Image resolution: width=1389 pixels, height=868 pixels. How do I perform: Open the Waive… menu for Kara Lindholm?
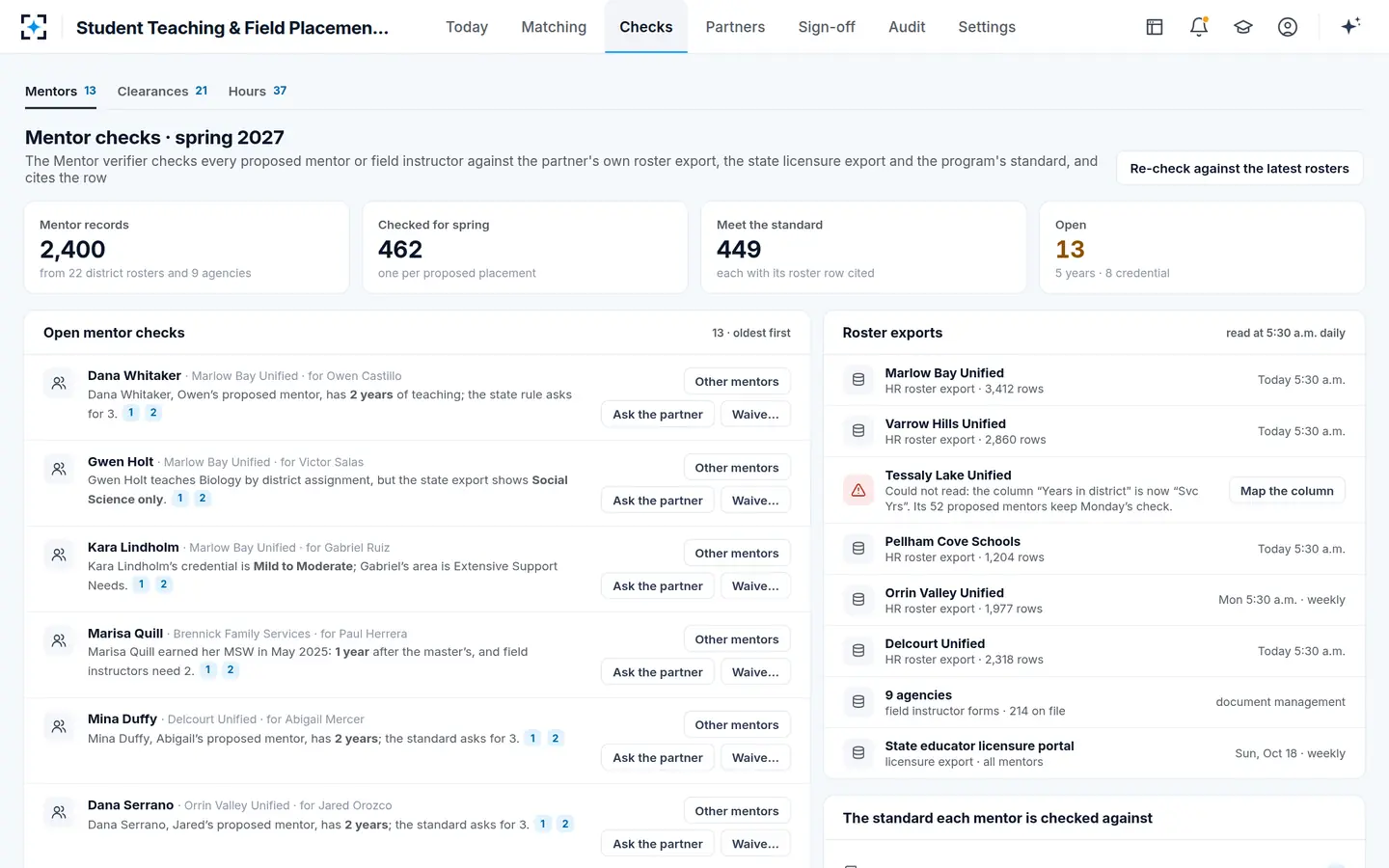[x=755, y=586]
